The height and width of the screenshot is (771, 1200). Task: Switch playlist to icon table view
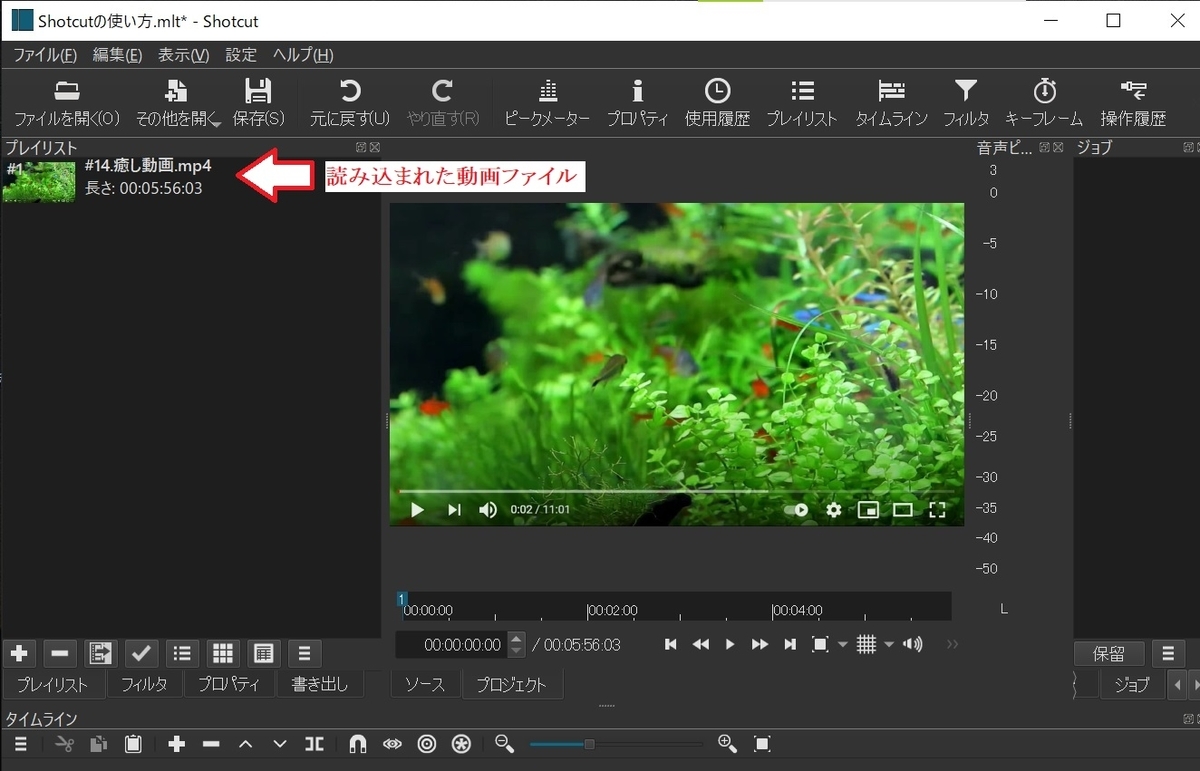click(263, 654)
